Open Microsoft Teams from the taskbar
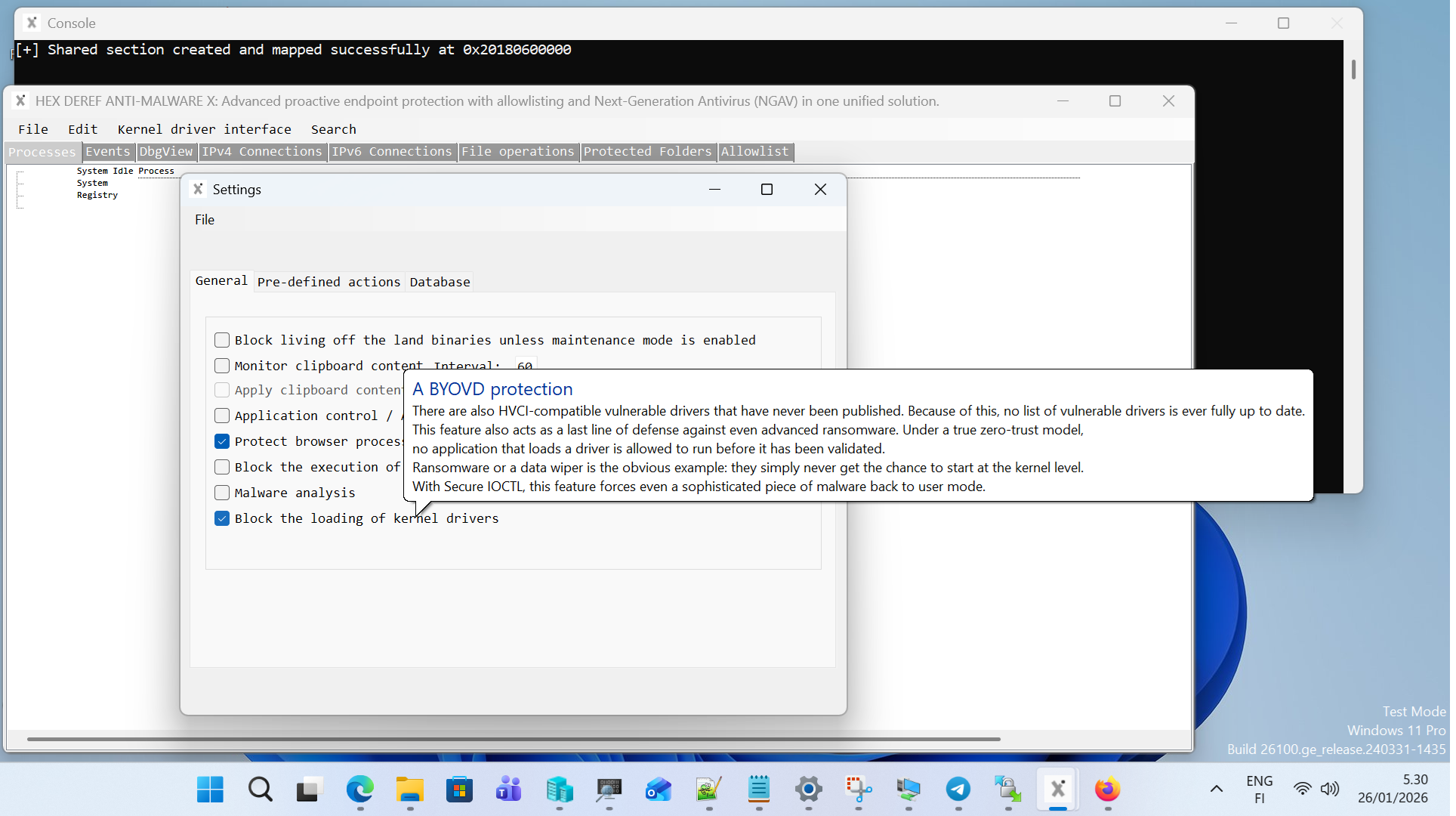The image size is (1456, 816). (x=509, y=790)
